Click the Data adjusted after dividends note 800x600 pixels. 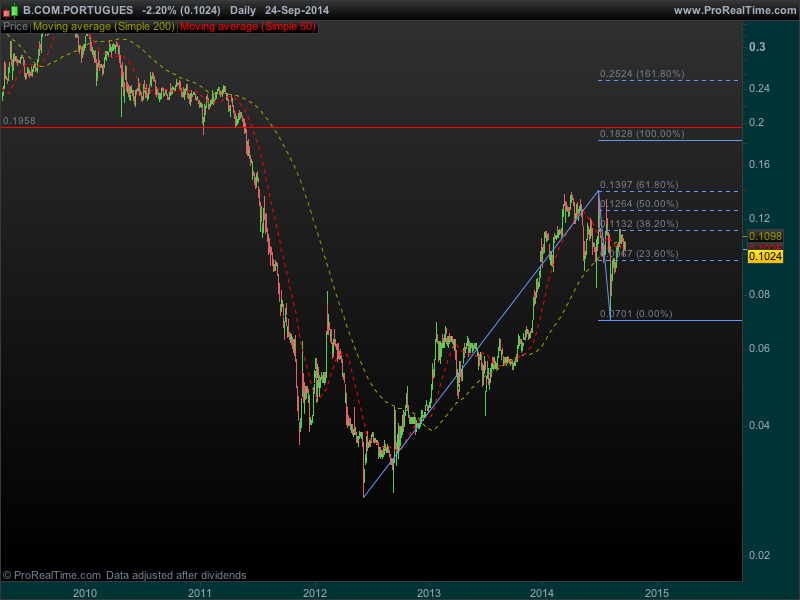[176, 575]
